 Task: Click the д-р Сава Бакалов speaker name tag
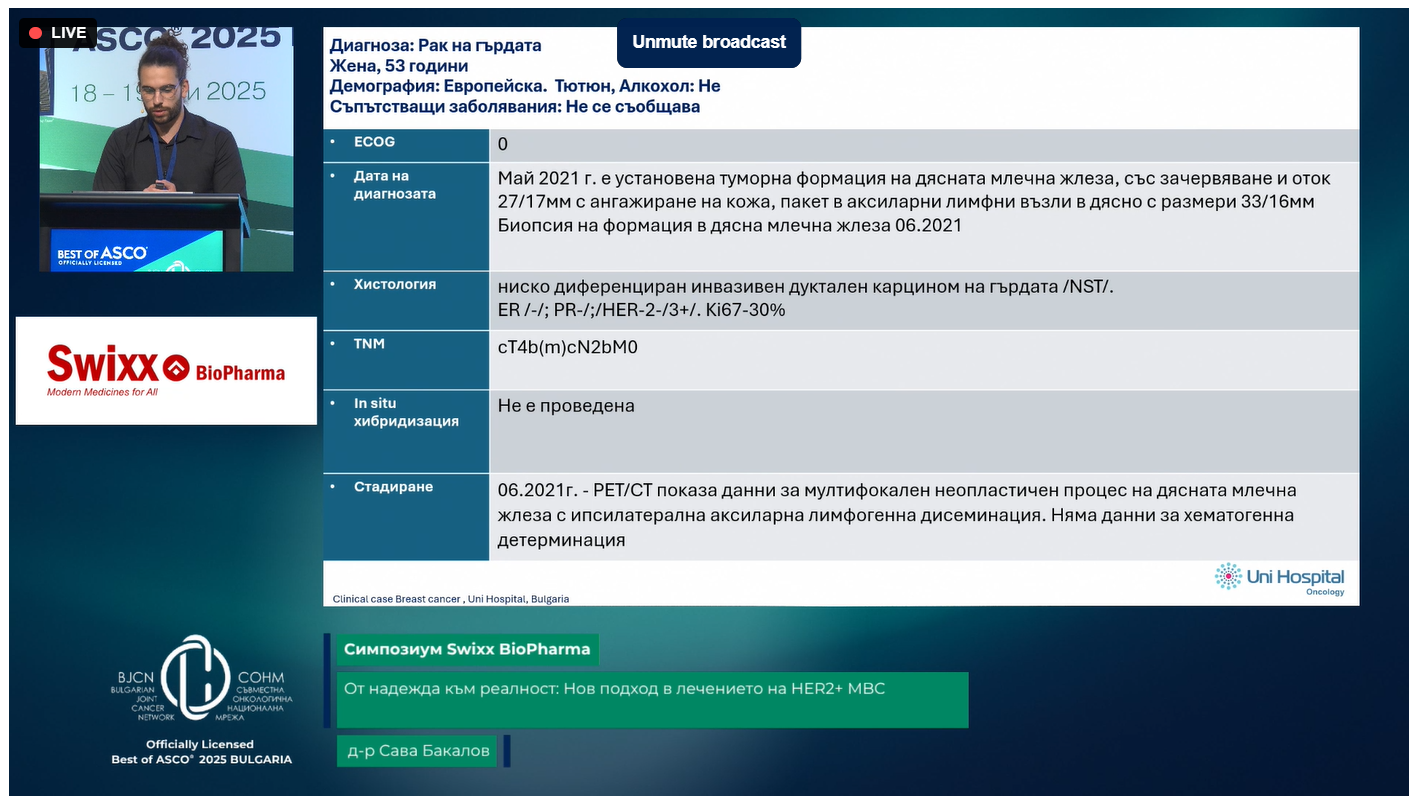(x=417, y=751)
